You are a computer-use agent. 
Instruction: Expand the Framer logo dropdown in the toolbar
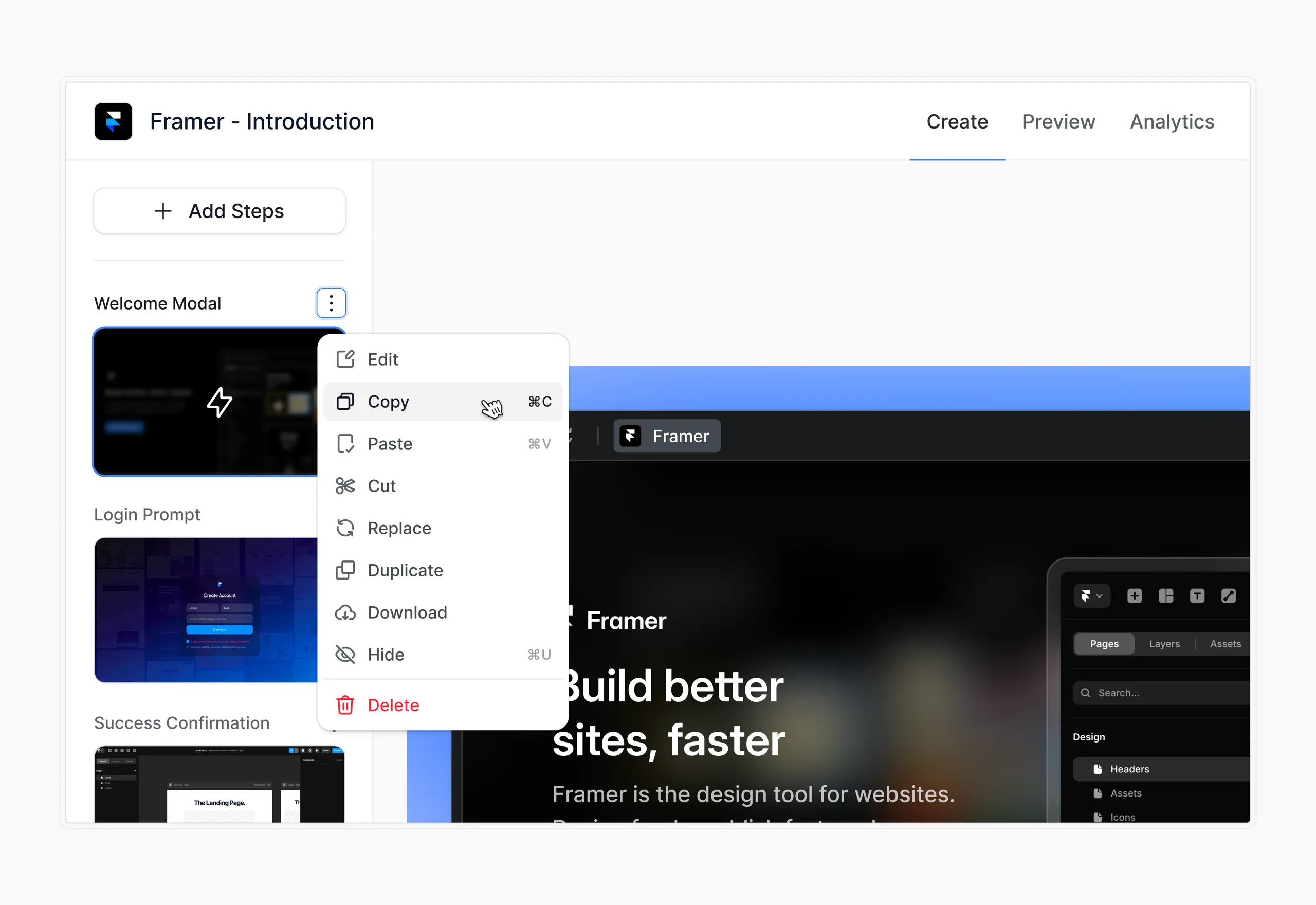1091,596
